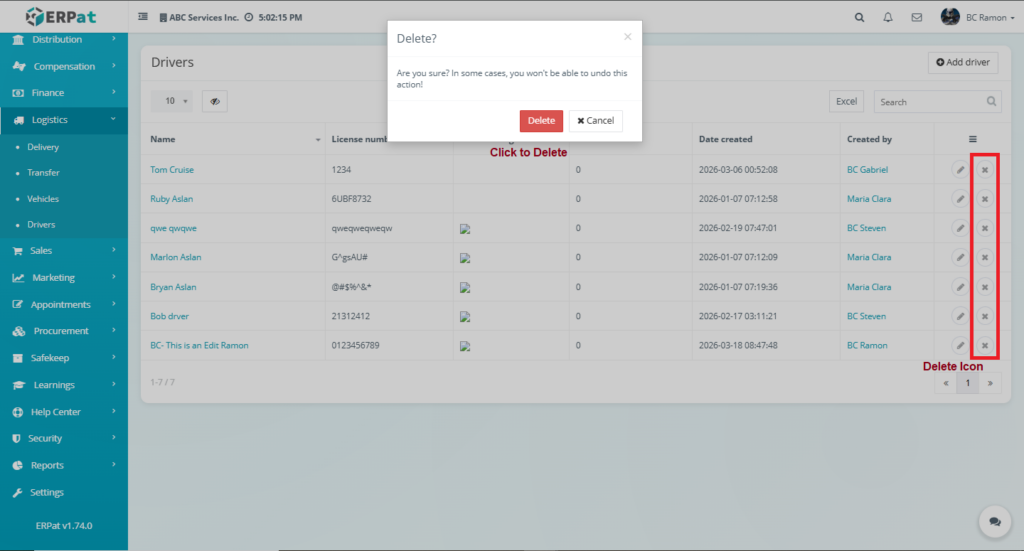Open the BC Ramon user menu
The height and width of the screenshot is (551, 1024).
tap(977, 17)
